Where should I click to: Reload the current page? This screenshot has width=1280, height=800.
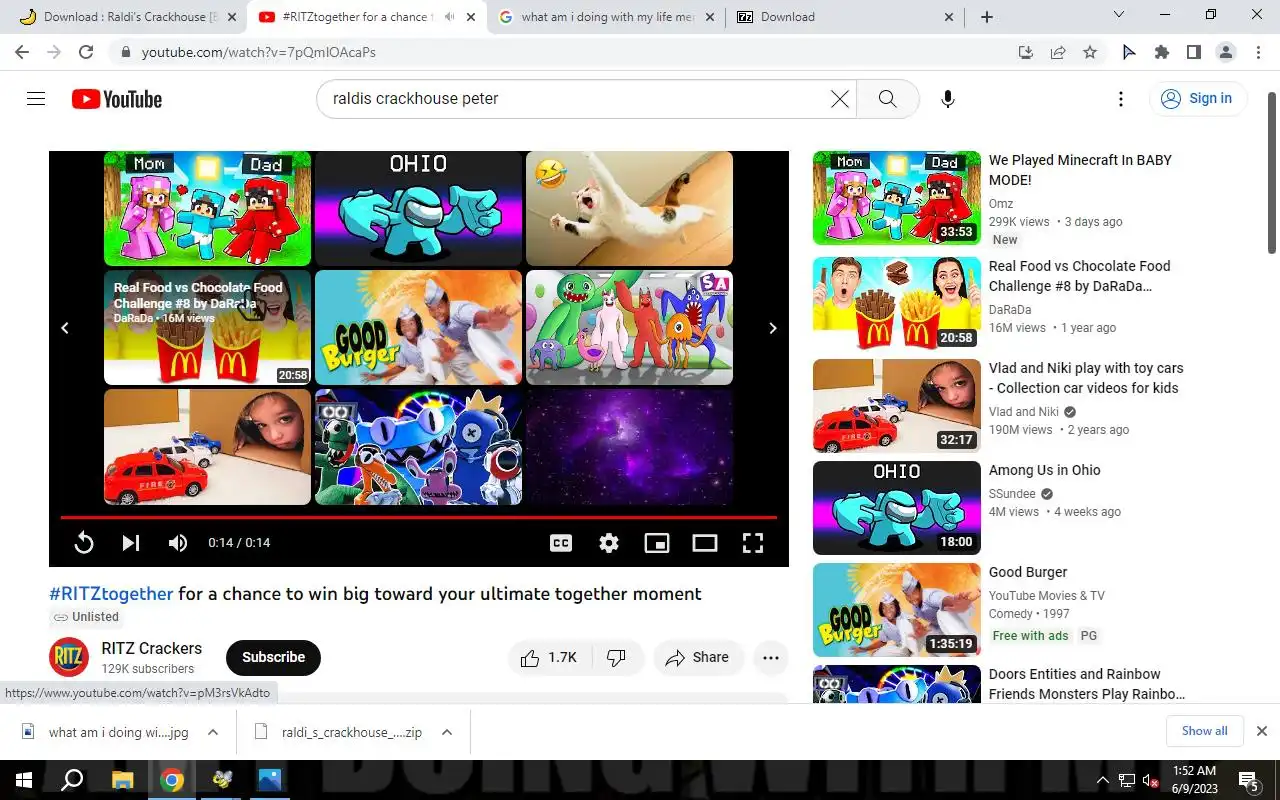(x=86, y=52)
